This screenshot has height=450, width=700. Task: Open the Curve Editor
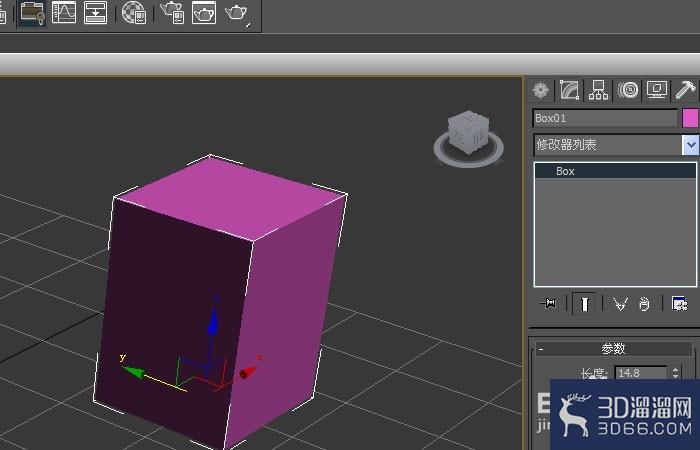pyautogui.click(x=63, y=12)
